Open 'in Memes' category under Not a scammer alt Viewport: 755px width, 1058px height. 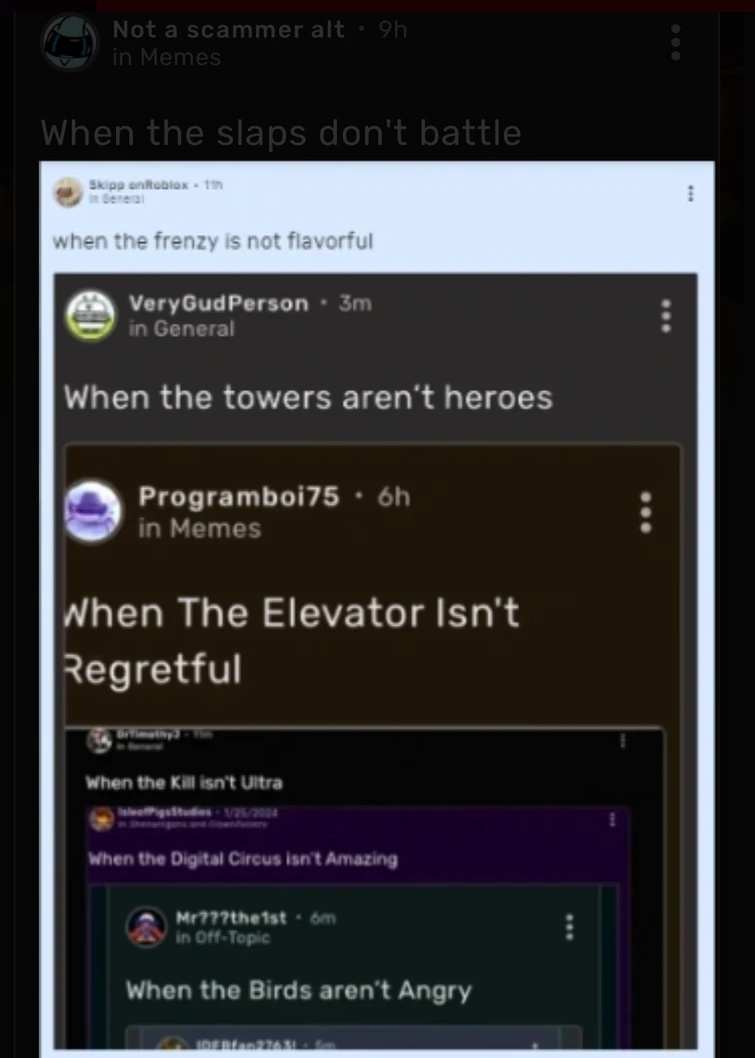167,57
